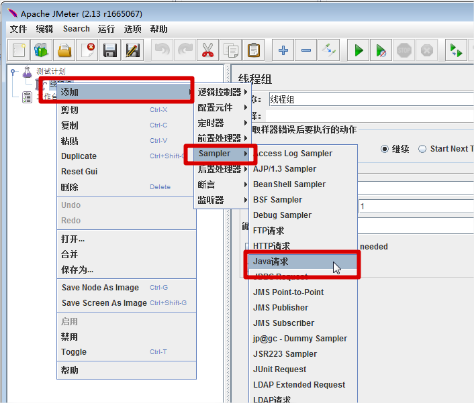The height and width of the screenshot is (404, 474).
Task: Click the workbench icon in tree
Action: click(27, 97)
